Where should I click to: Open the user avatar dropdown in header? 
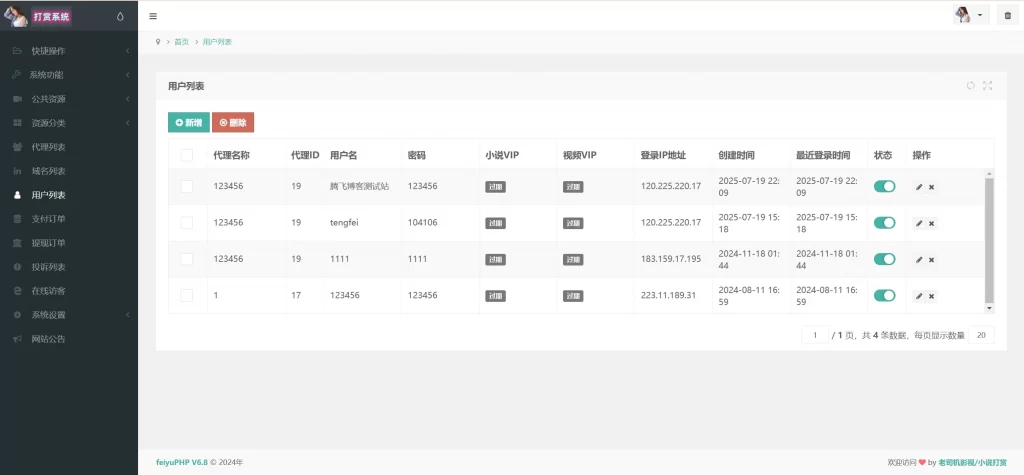pyautogui.click(x=969, y=15)
